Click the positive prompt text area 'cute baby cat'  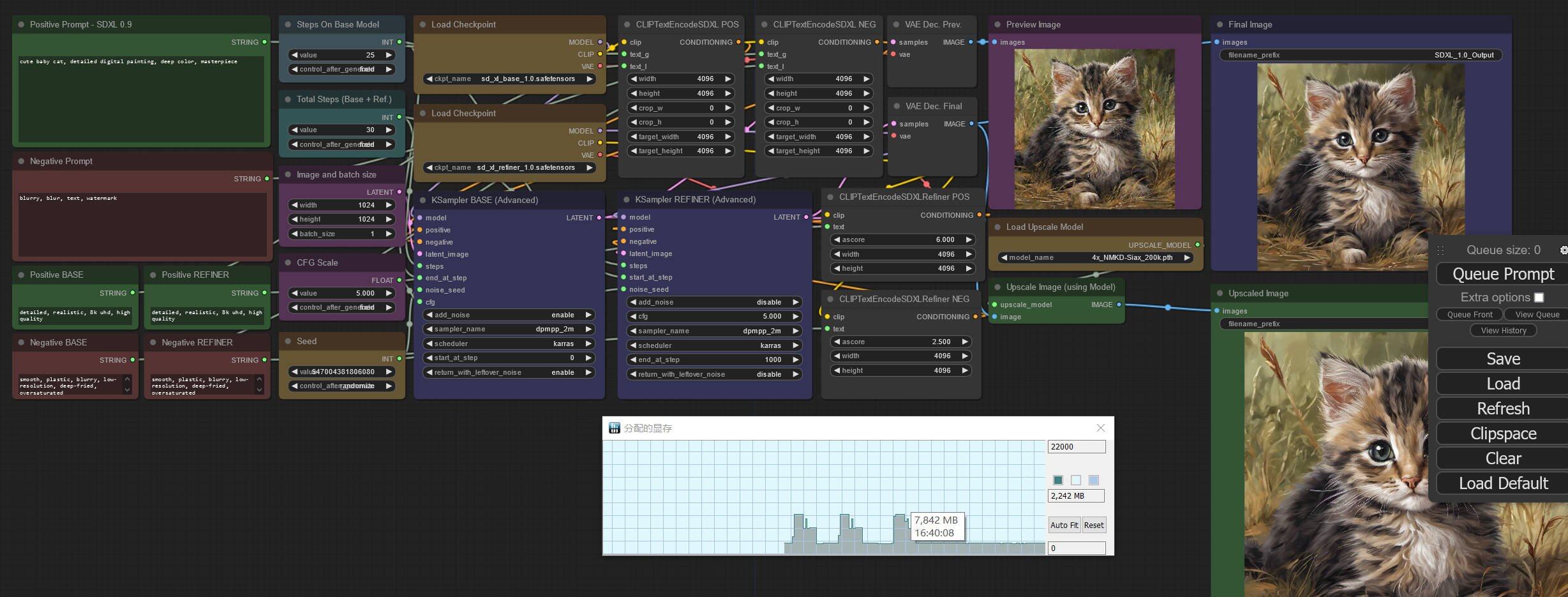point(141,99)
